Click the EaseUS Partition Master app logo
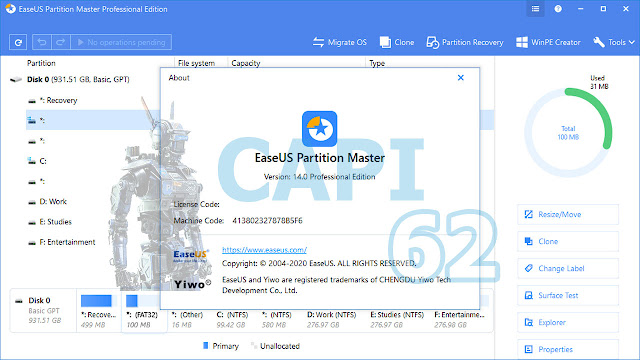The width and height of the screenshot is (640, 360). [320, 129]
